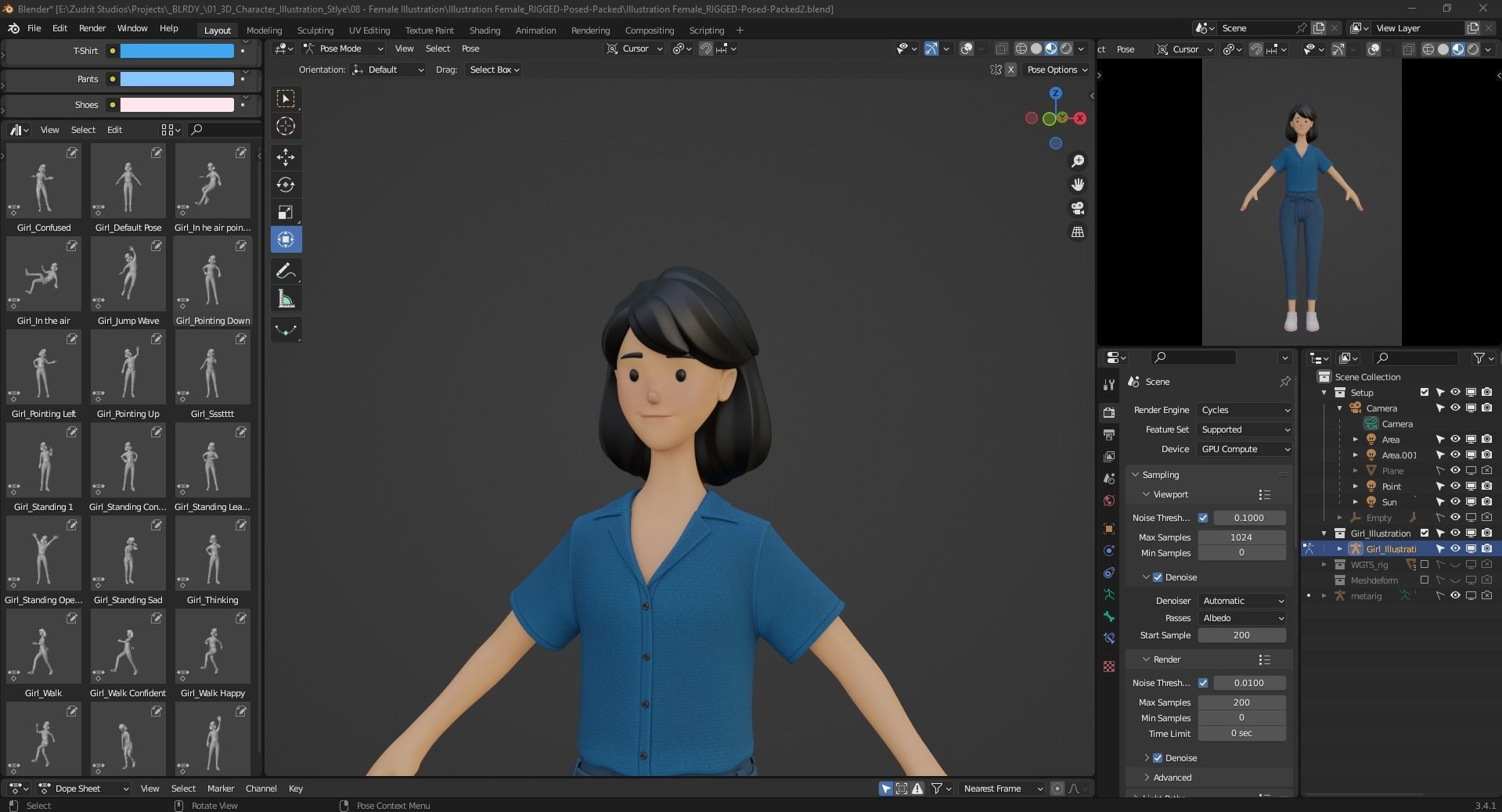Toggle Setup collection exclude checkbox

1425,393
